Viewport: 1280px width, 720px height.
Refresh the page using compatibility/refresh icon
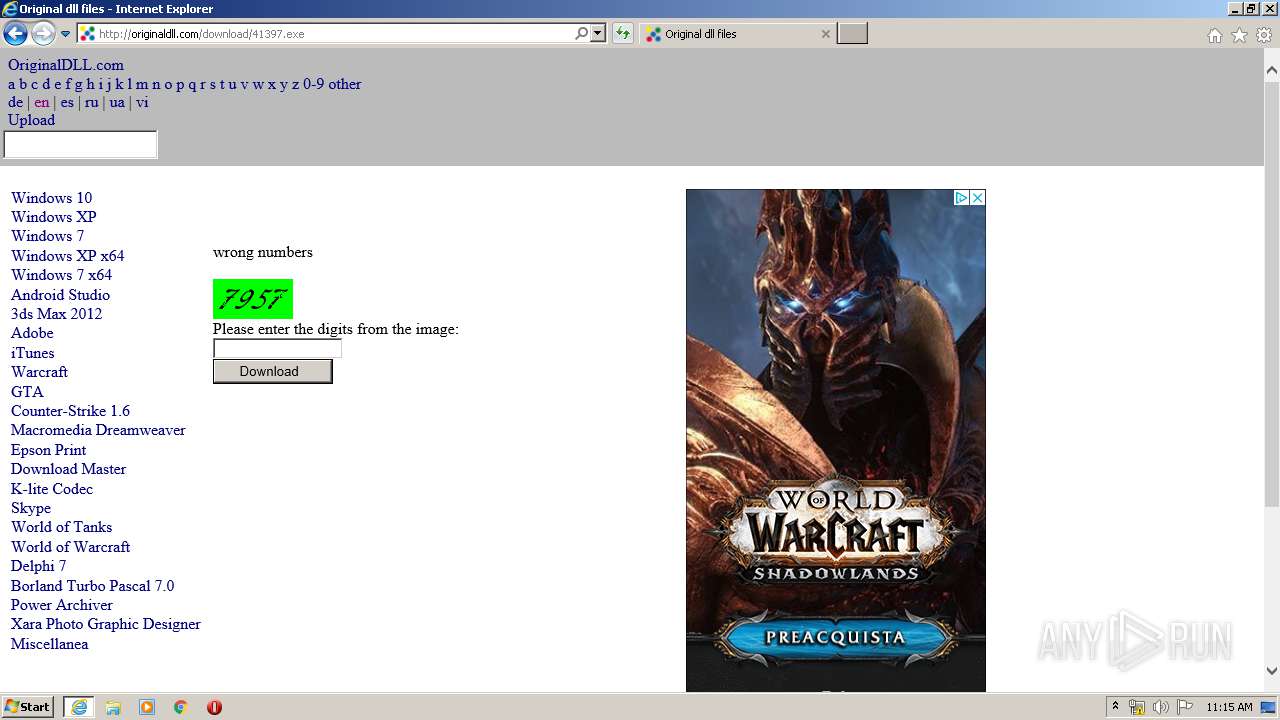click(x=623, y=34)
